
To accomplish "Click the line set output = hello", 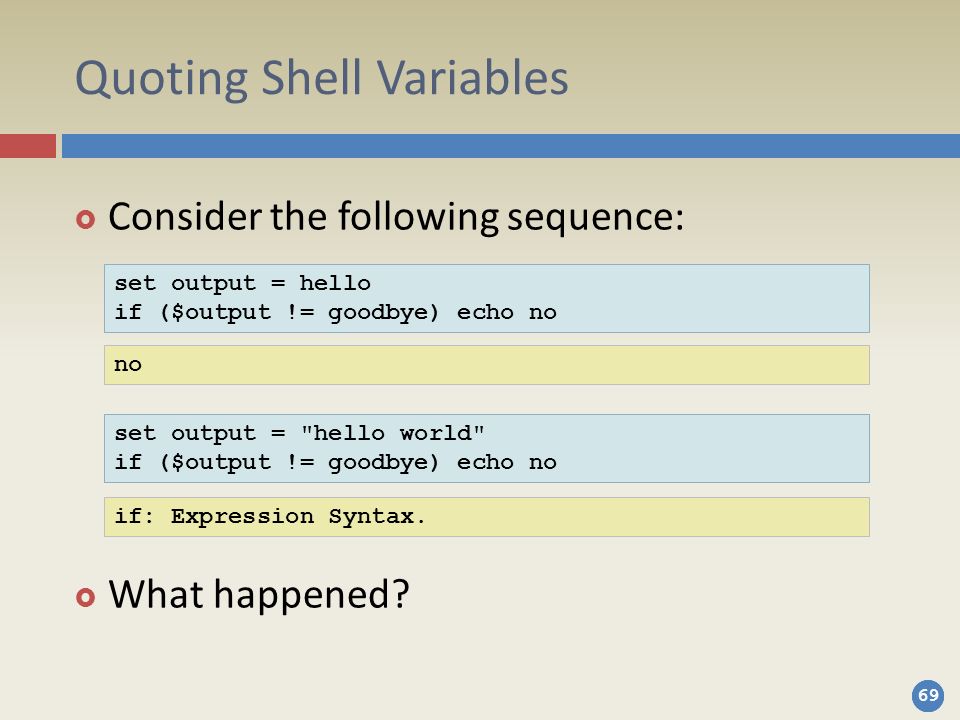I will [242, 283].
